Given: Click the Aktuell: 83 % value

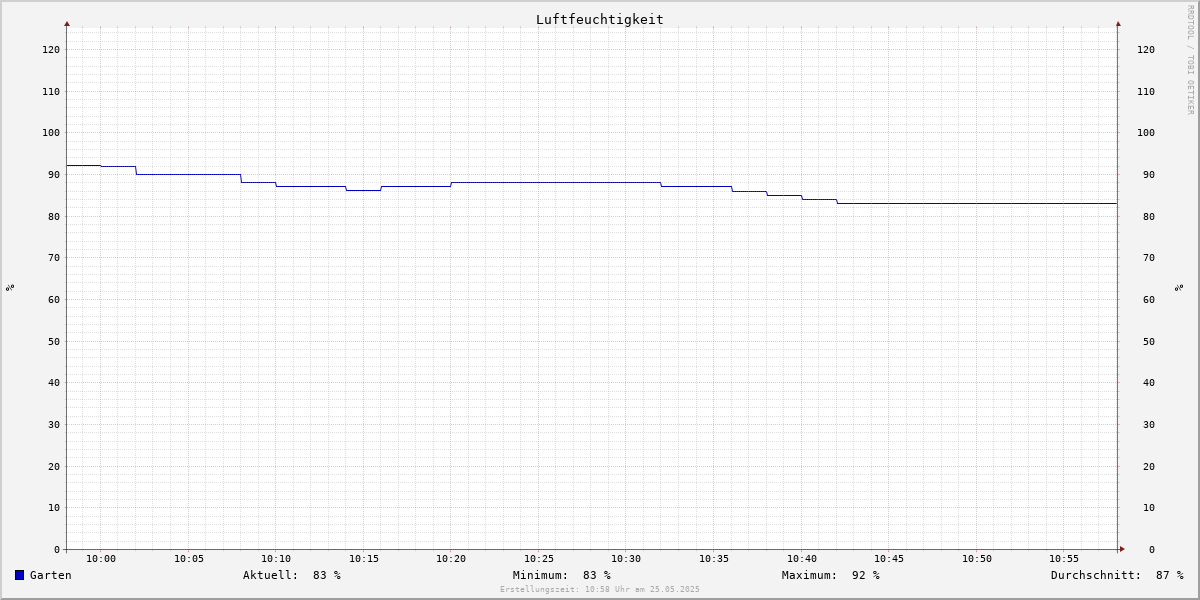Looking at the screenshot, I should tap(292, 575).
